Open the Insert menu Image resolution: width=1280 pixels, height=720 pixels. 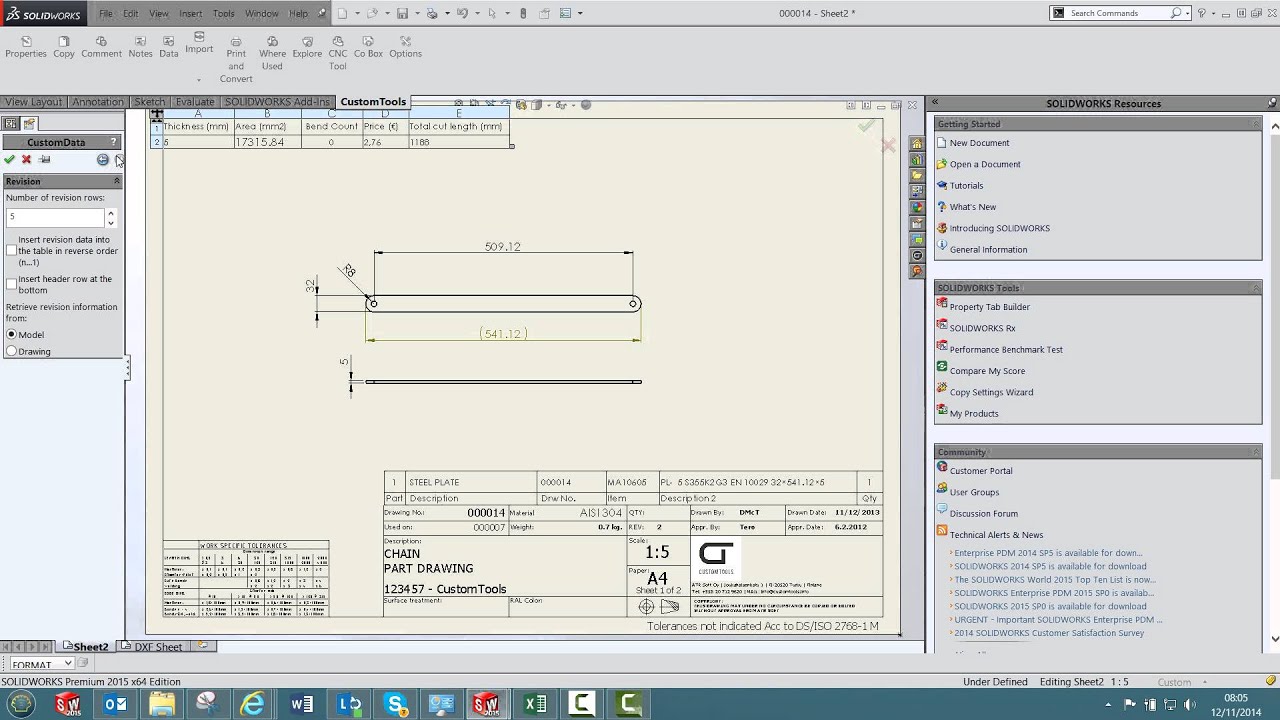tap(191, 14)
